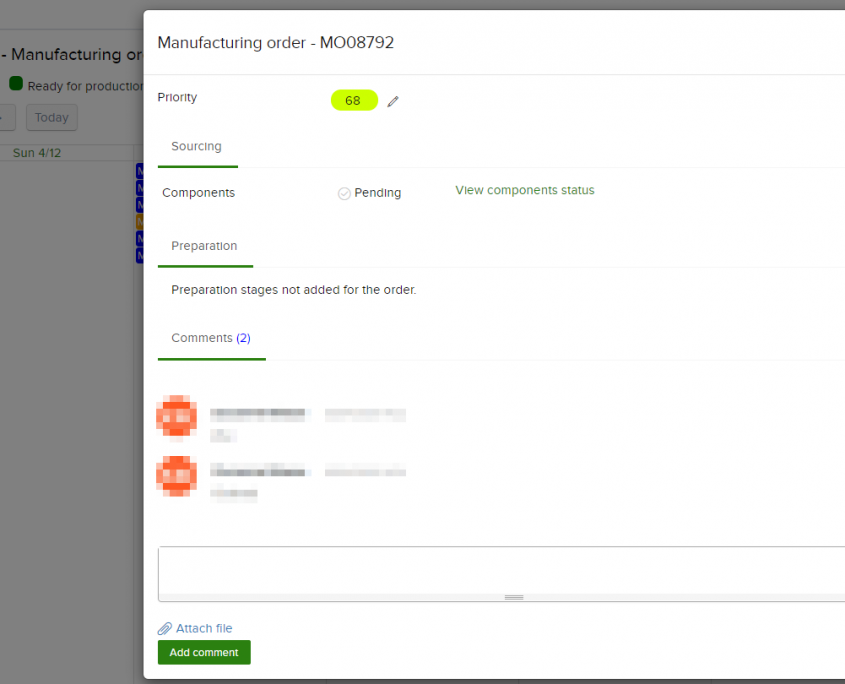Viewport: 845px width, 684px height.
Task: Click the Sun 4/12 date header
Action: click(x=37, y=153)
